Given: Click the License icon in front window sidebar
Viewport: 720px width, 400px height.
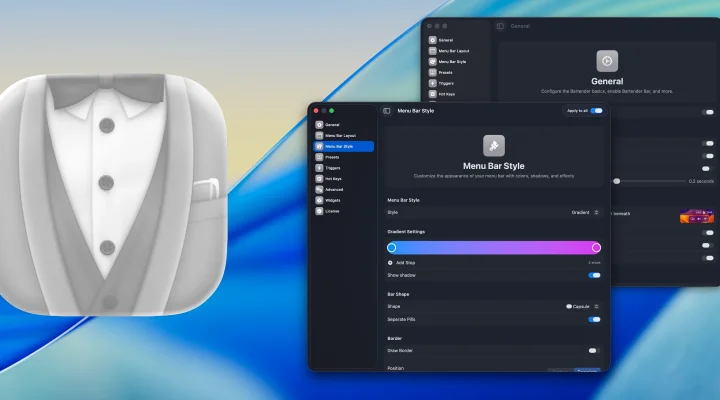Looking at the screenshot, I should click(319, 211).
